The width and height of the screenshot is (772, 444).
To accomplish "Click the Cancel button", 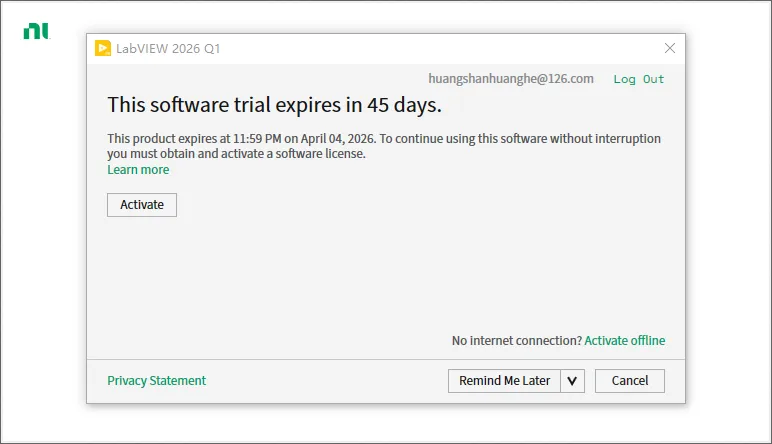I will (x=630, y=381).
